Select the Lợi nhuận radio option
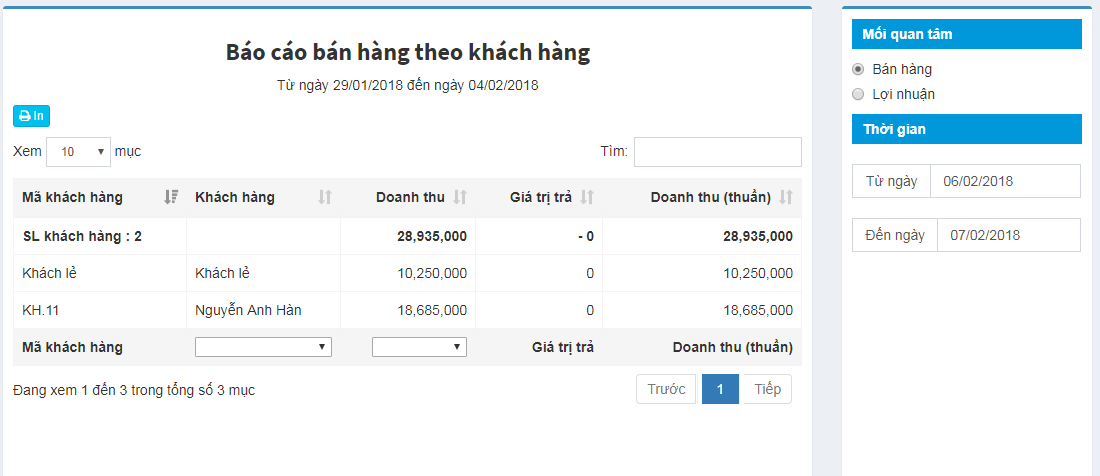 pos(857,94)
